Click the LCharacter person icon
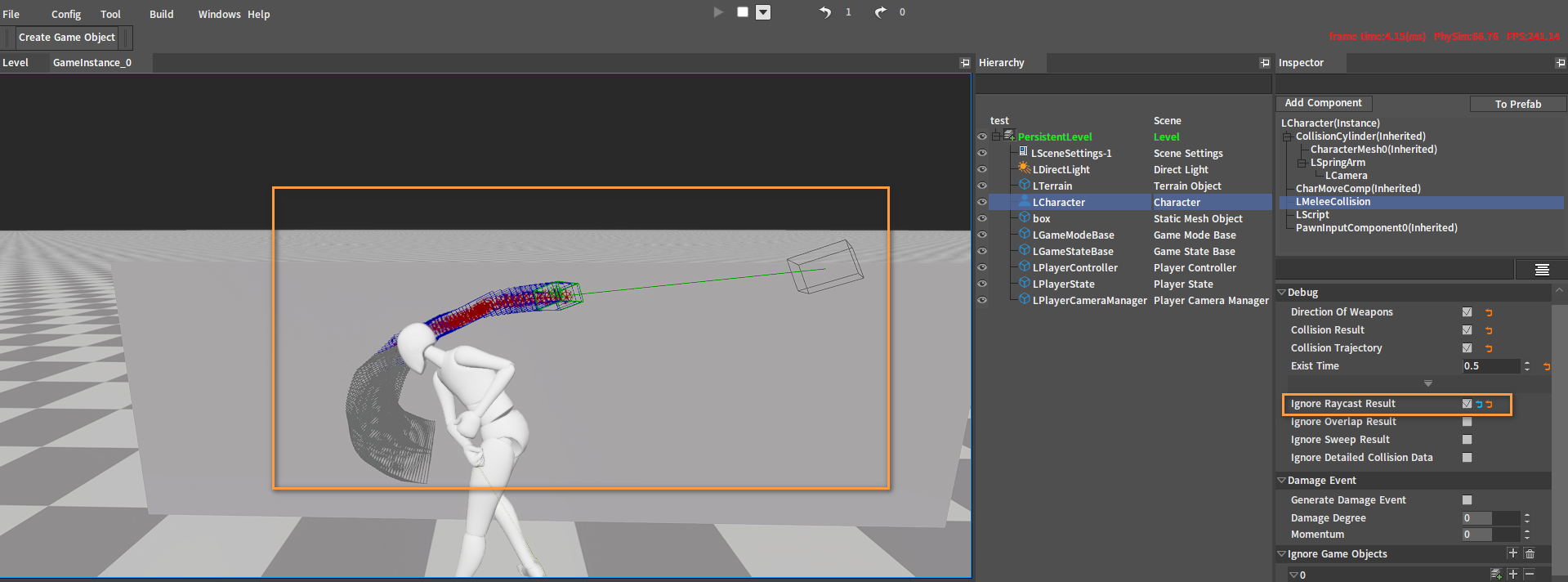 (1024, 201)
